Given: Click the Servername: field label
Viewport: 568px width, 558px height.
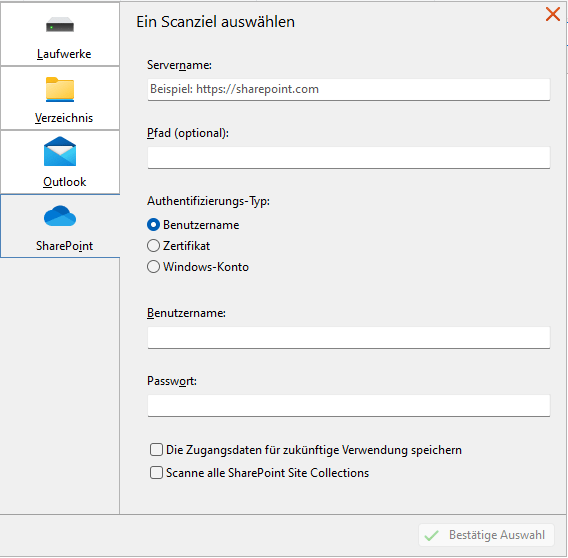Looking at the screenshot, I should [x=179, y=65].
